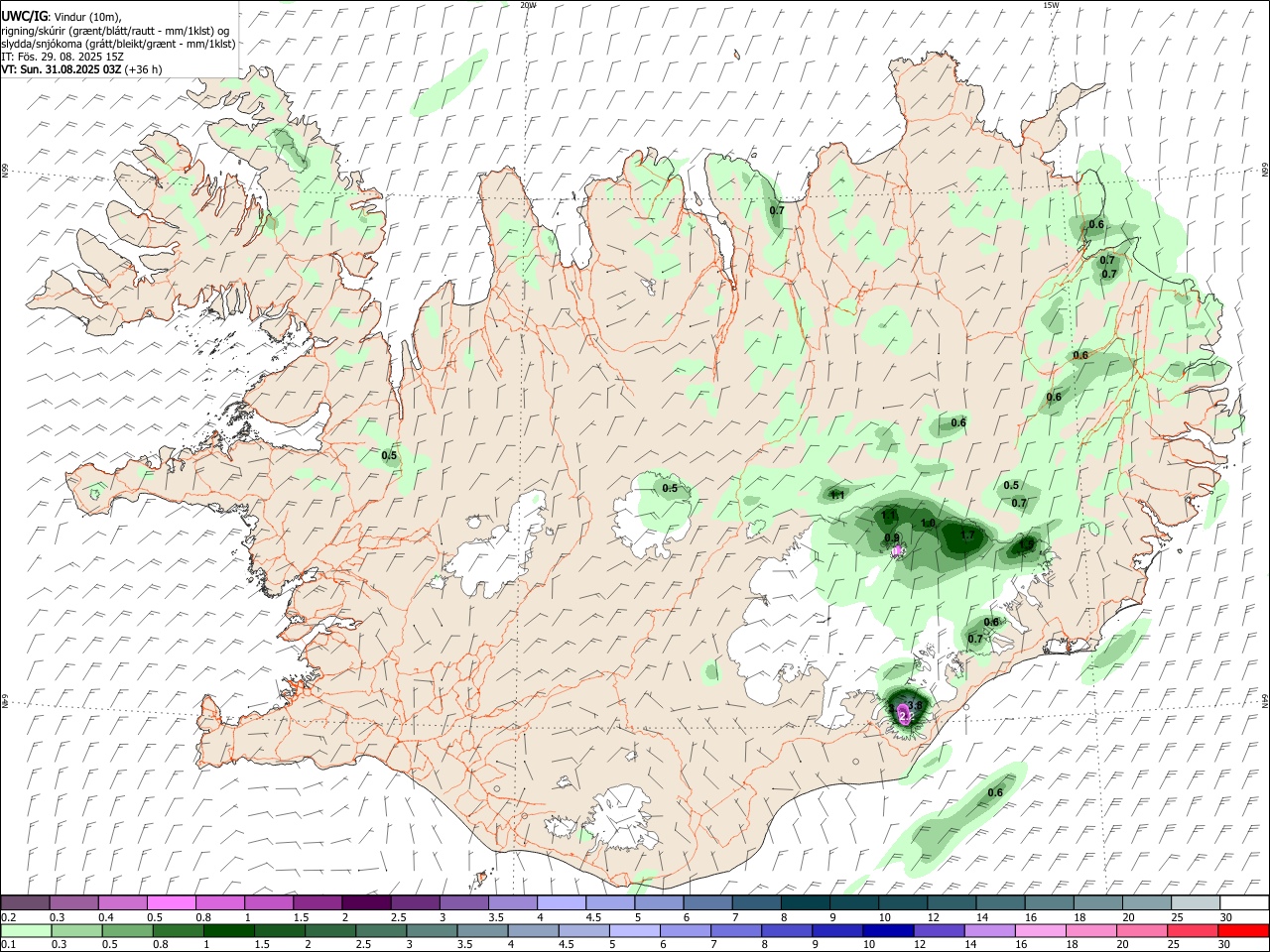This screenshot has height=952, width=1270.
Task: Click the bright pink 0.5 swatch in upper legend row
Action: coord(171,903)
